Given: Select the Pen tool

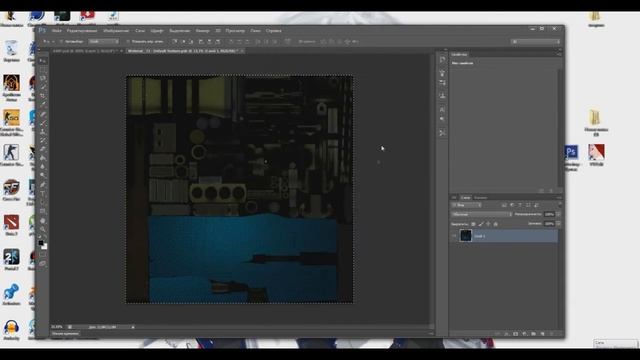Looking at the screenshot, I should [x=43, y=184].
